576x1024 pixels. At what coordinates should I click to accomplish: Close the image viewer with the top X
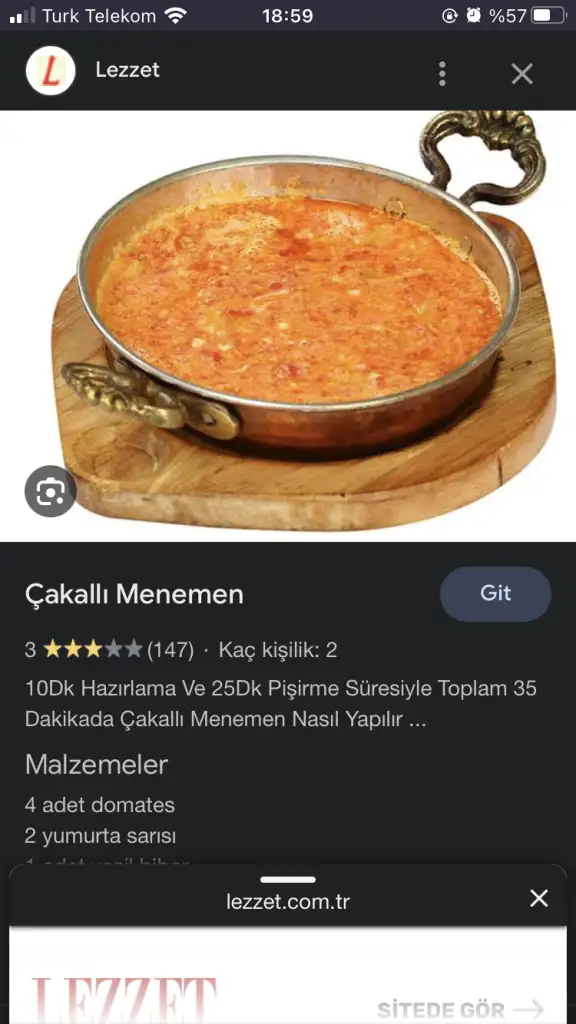point(522,74)
